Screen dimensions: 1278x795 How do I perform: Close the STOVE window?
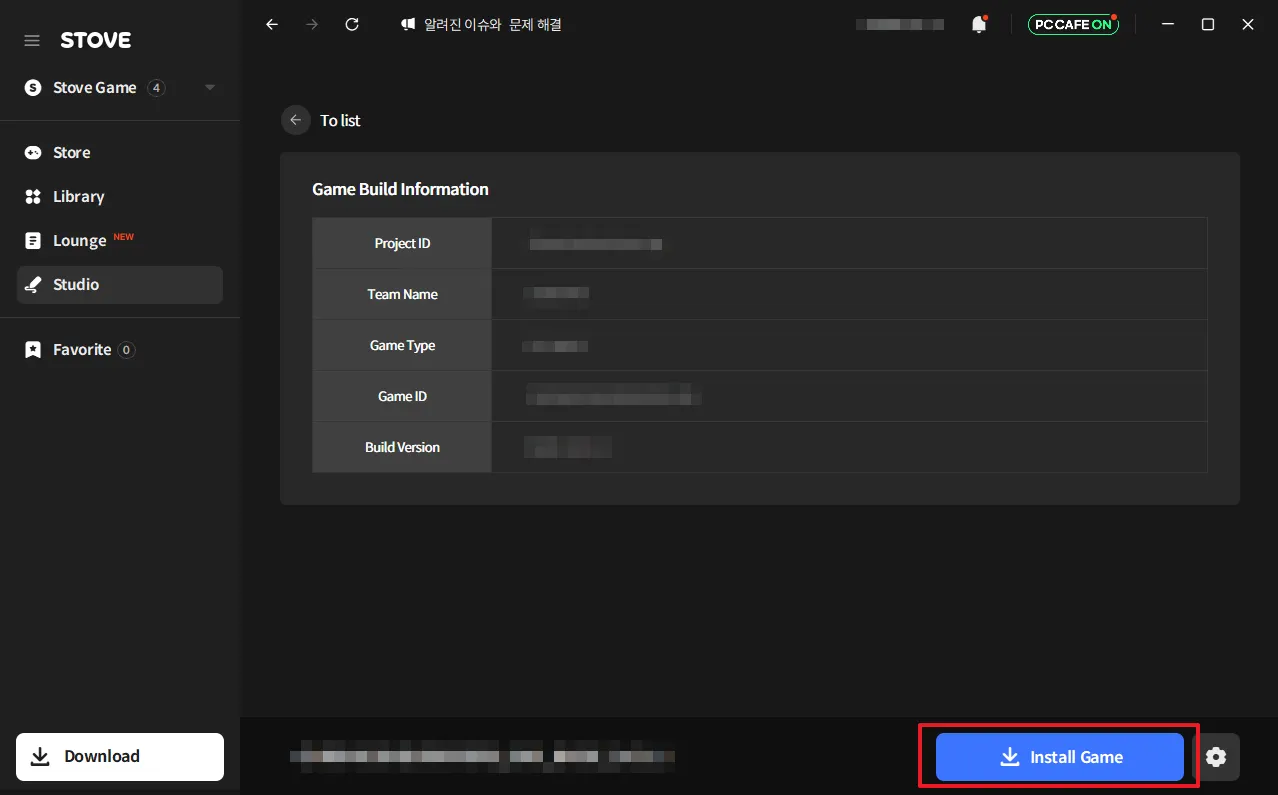pyautogui.click(x=1248, y=24)
